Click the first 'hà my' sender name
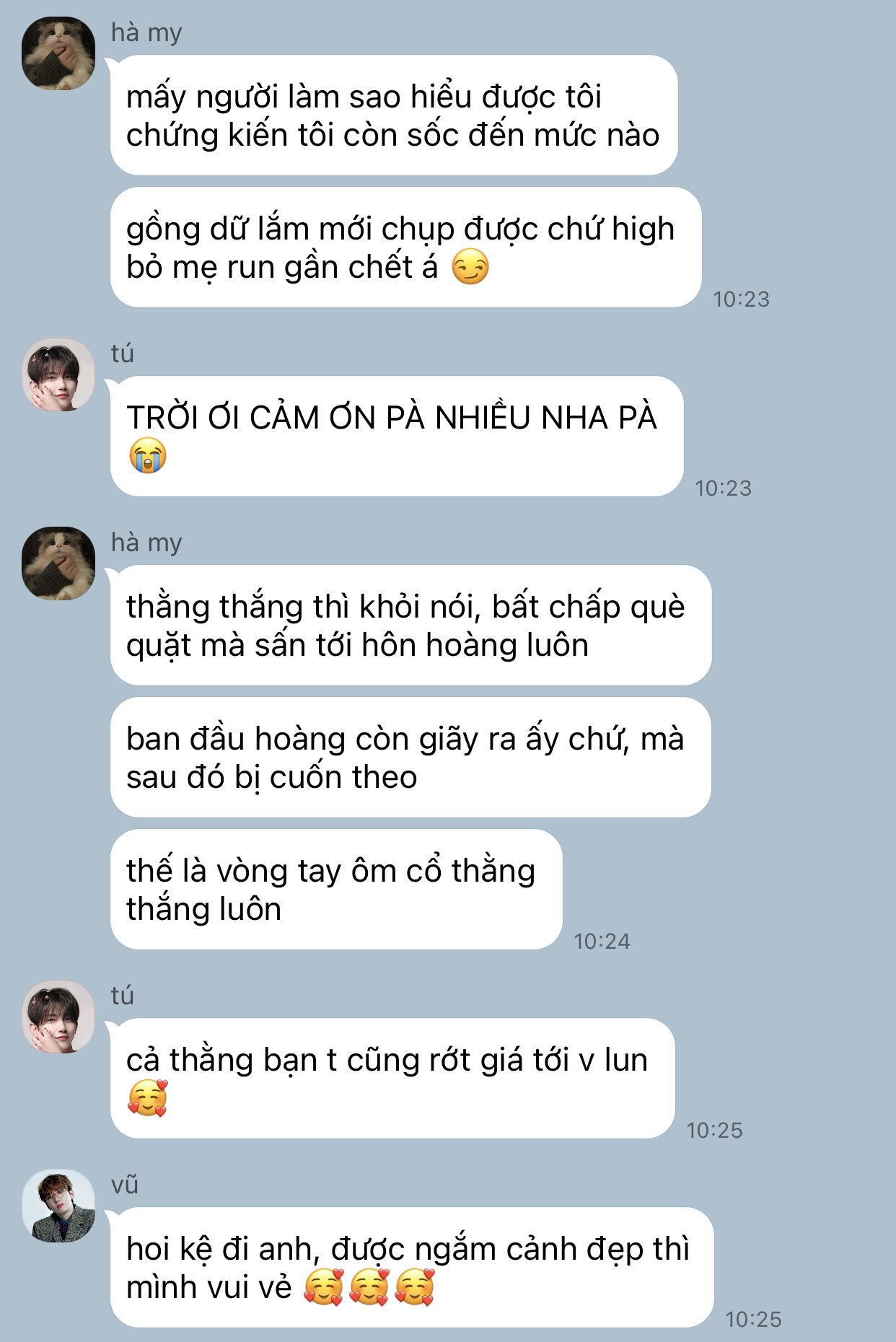Screen dimensions: 896x1342 [x=146, y=32]
